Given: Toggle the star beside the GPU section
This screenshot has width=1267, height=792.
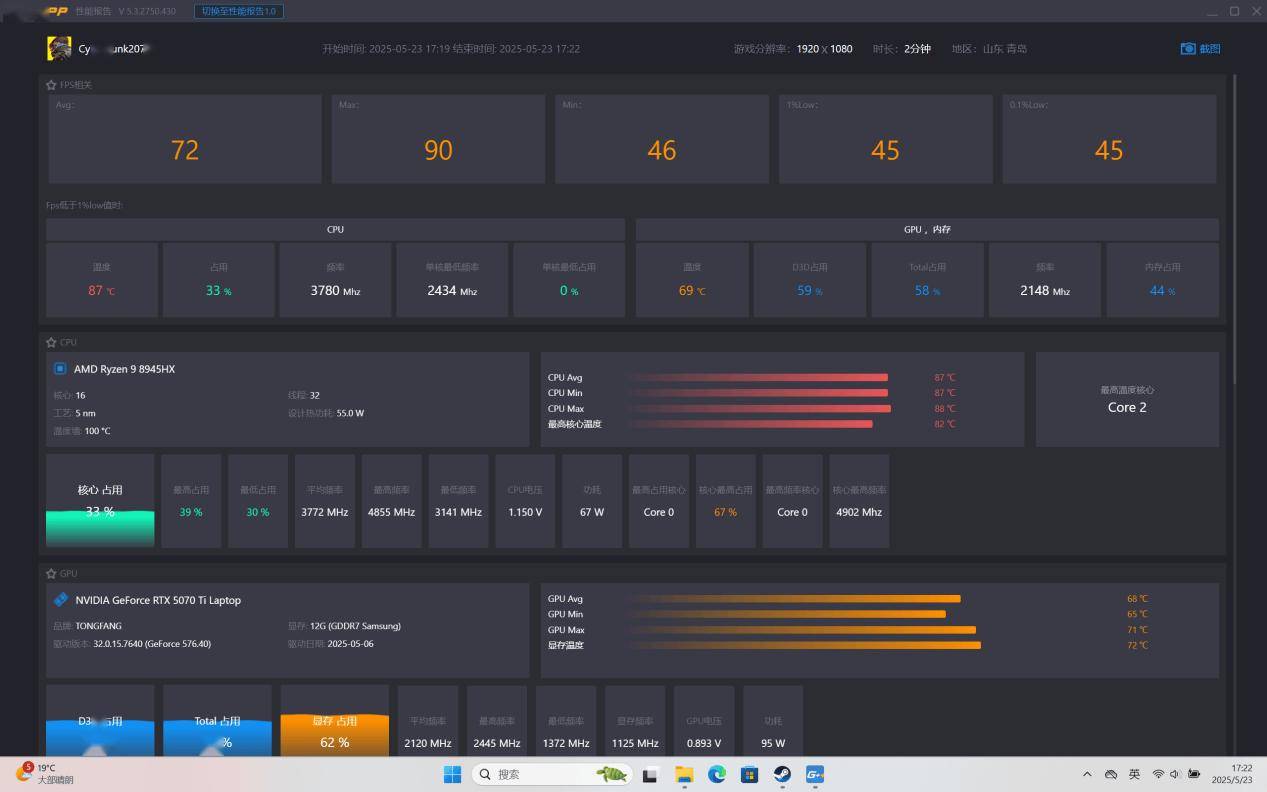Looking at the screenshot, I should tap(51, 574).
